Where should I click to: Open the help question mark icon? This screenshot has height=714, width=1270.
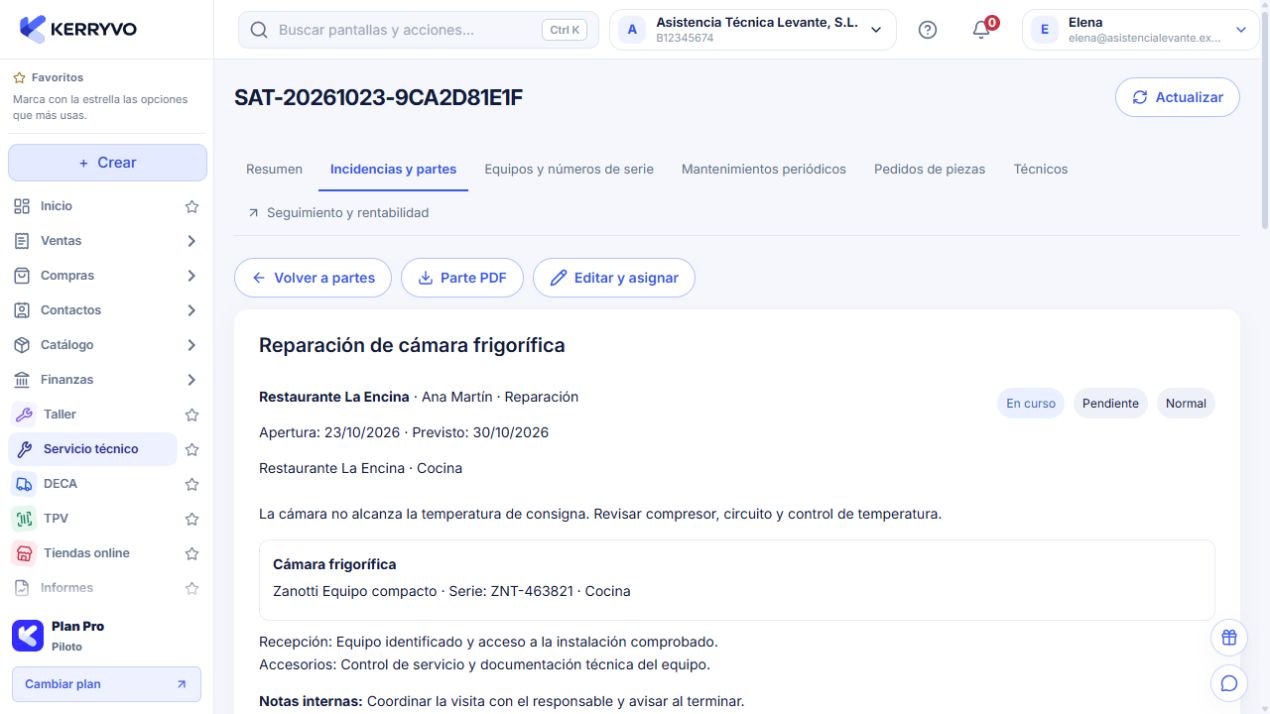tap(927, 30)
